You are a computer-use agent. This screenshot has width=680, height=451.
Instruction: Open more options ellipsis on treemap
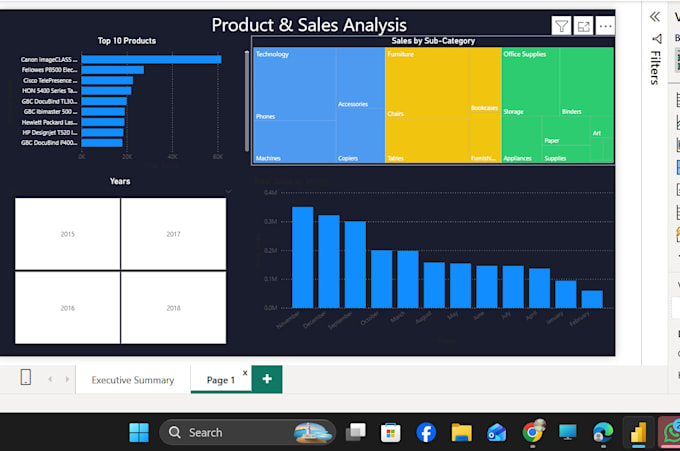click(x=605, y=26)
